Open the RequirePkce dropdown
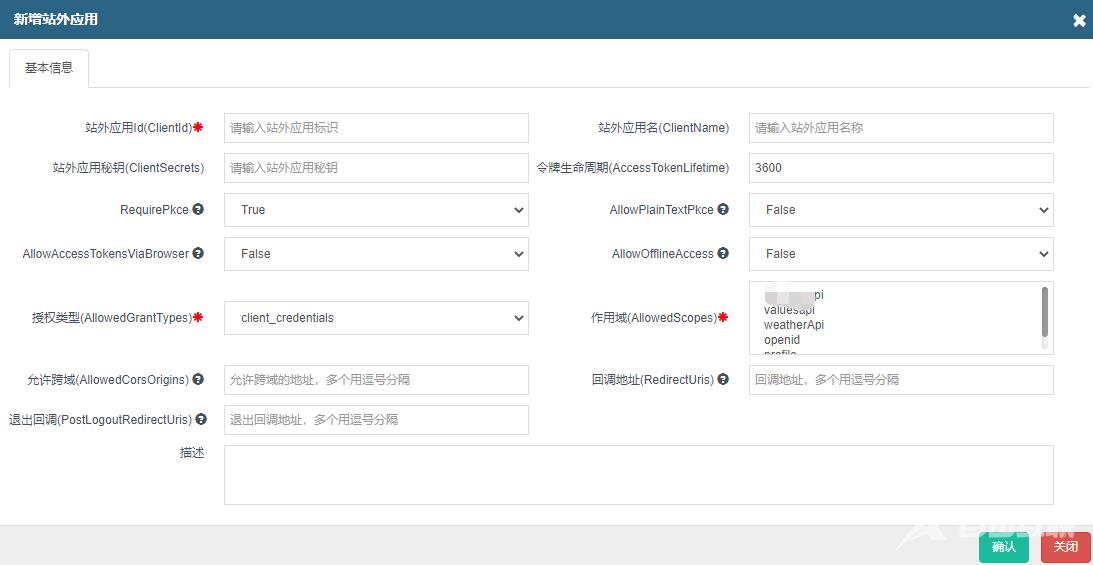 376,210
